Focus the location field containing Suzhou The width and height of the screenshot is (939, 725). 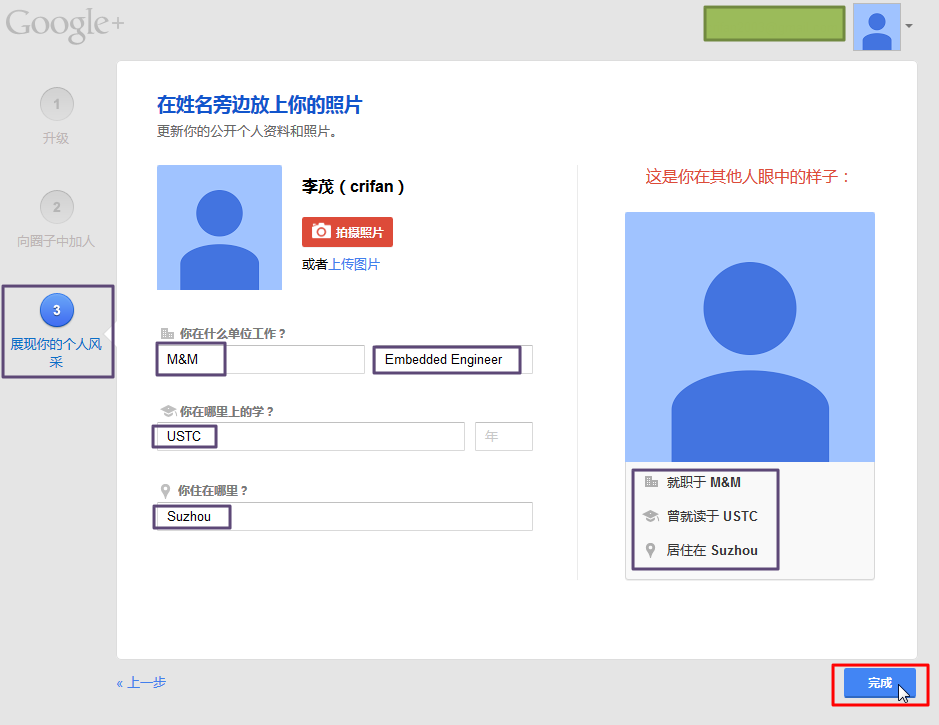point(344,516)
